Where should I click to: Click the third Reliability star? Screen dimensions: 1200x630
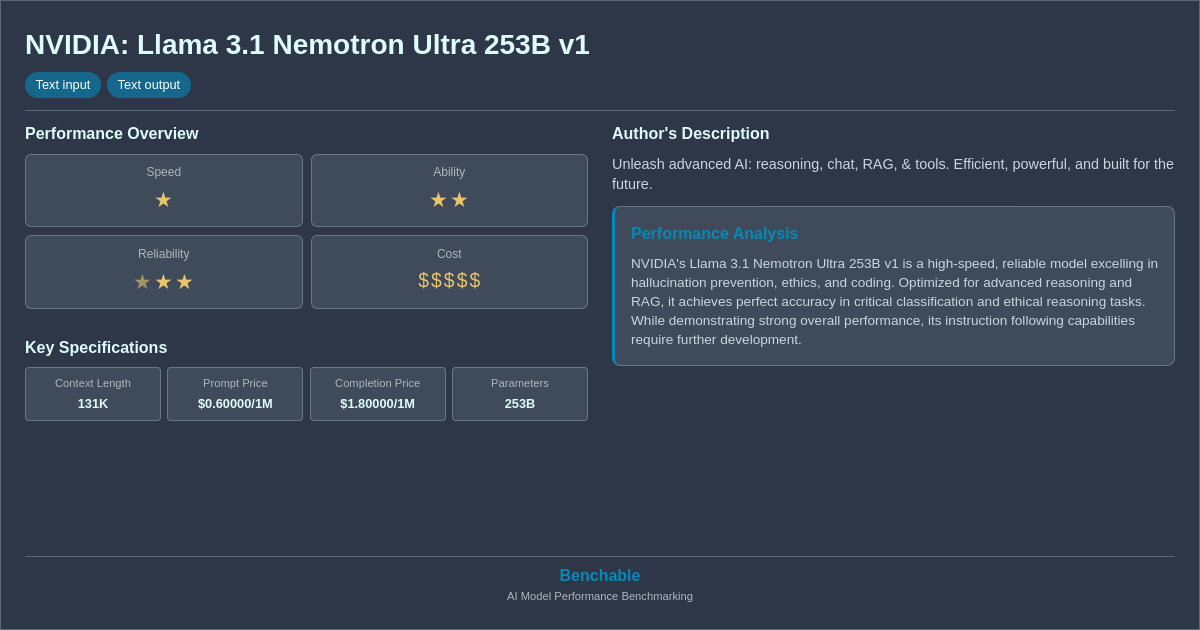click(184, 281)
